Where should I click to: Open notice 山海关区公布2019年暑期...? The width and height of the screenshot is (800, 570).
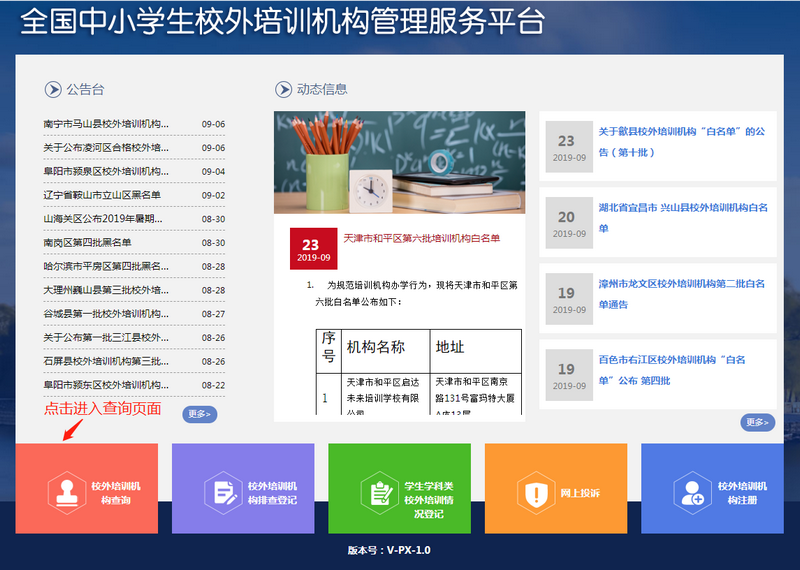pos(103,219)
